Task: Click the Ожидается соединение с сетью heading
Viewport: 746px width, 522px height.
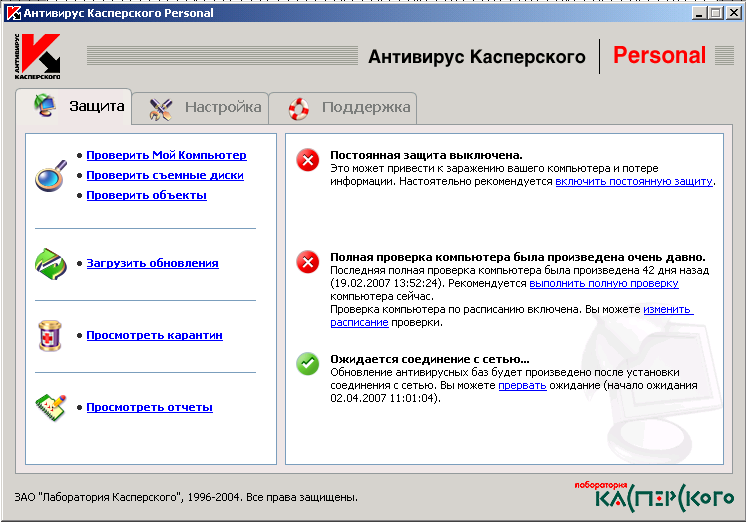Action: pyautogui.click(x=430, y=359)
